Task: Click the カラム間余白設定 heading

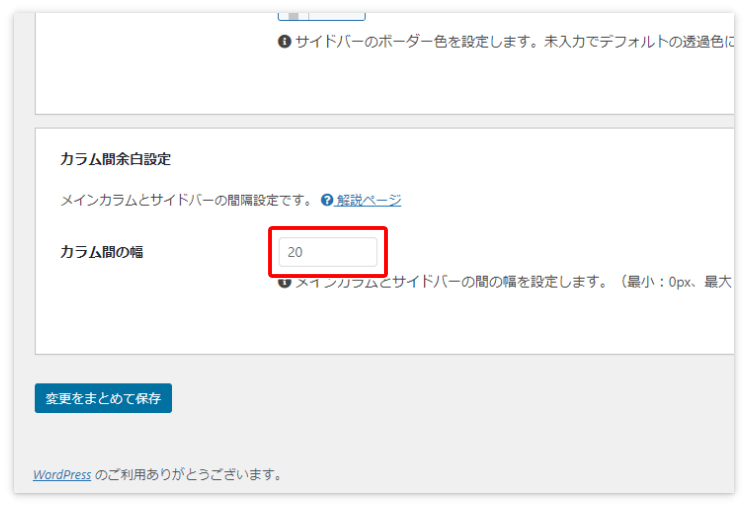Action: click(x=115, y=159)
